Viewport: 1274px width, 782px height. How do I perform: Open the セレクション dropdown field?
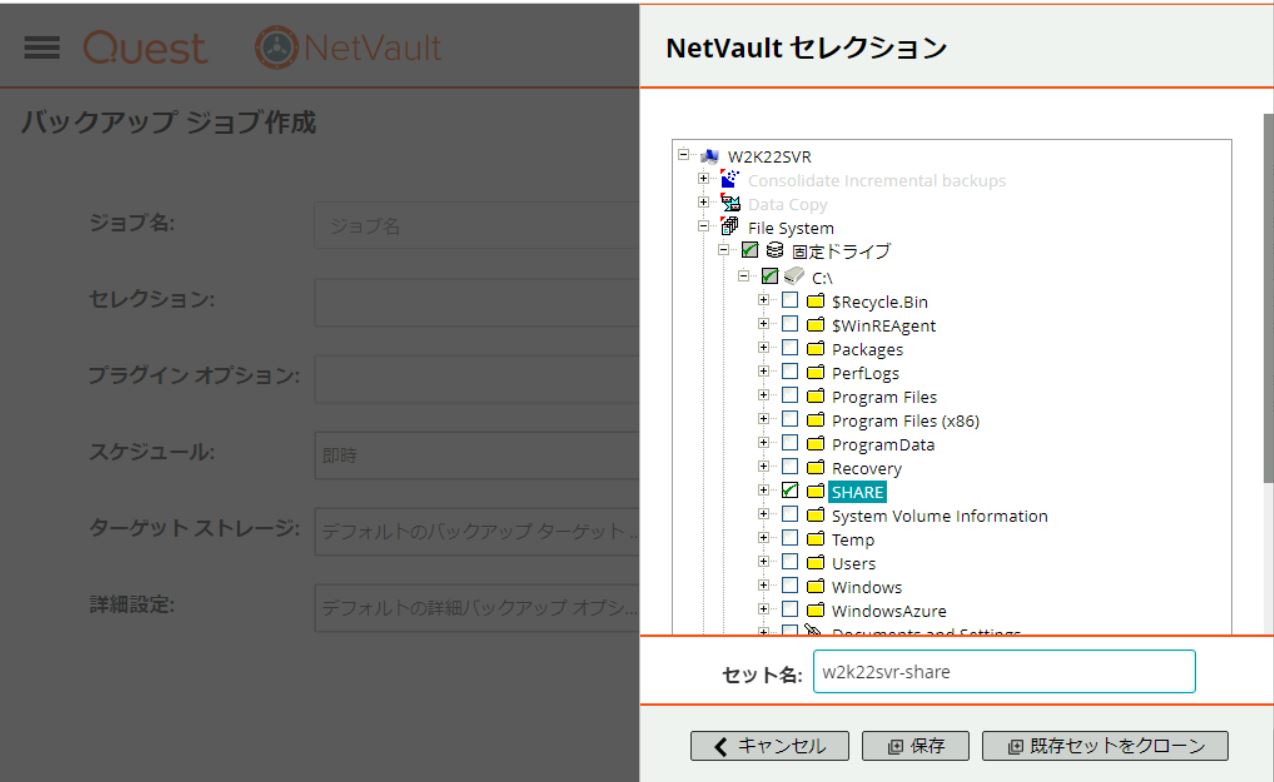tap(477, 304)
